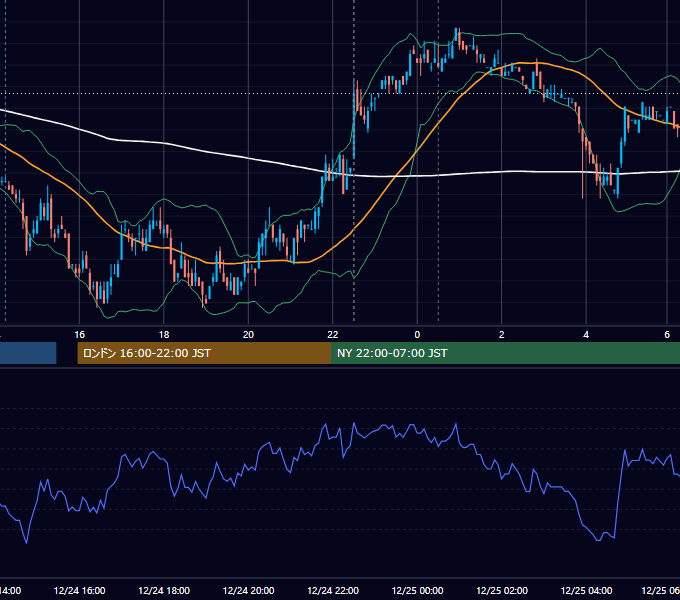Click the 12/25 04:00 date label
The width and height of the screenshot is (680, 600).
coord(587,590)
